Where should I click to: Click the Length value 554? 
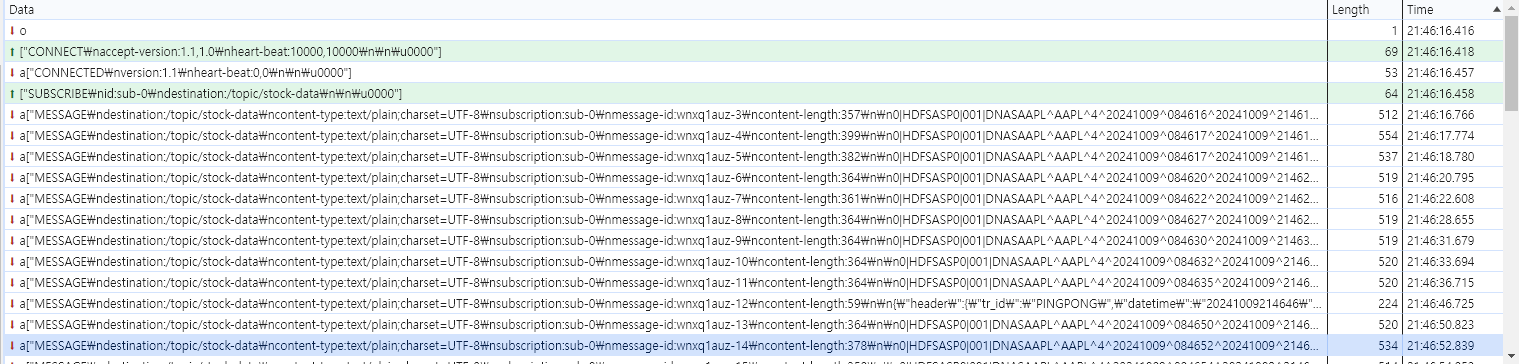1388,136
